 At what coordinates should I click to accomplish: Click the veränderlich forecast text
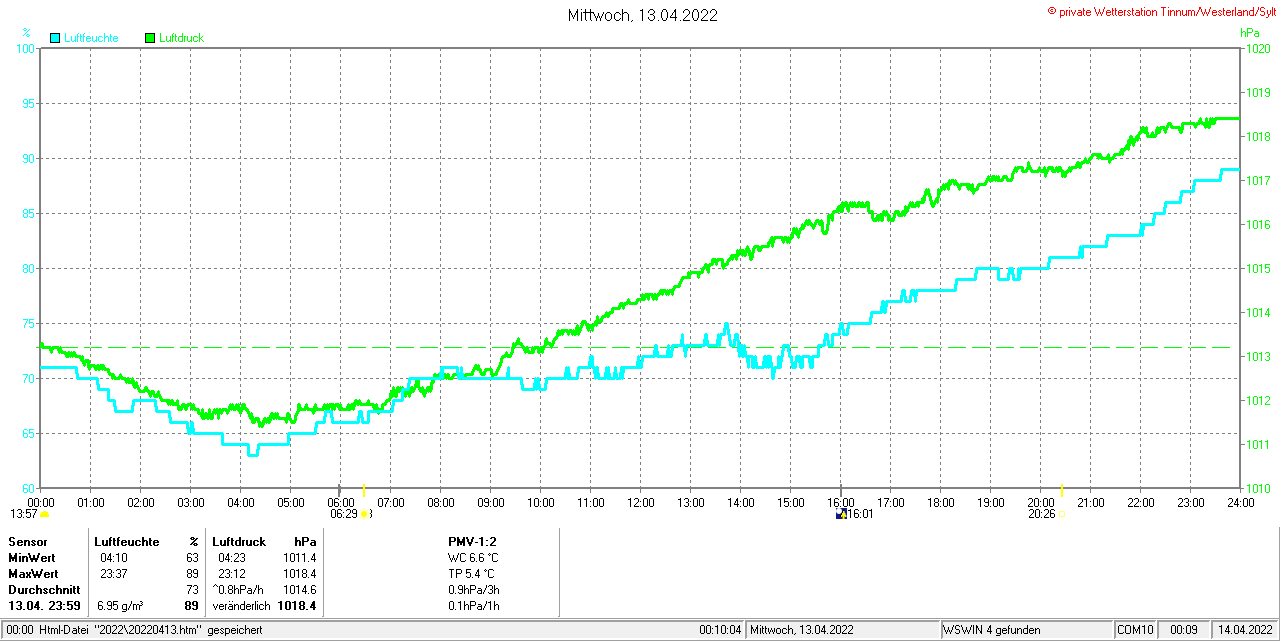point(241,606)
